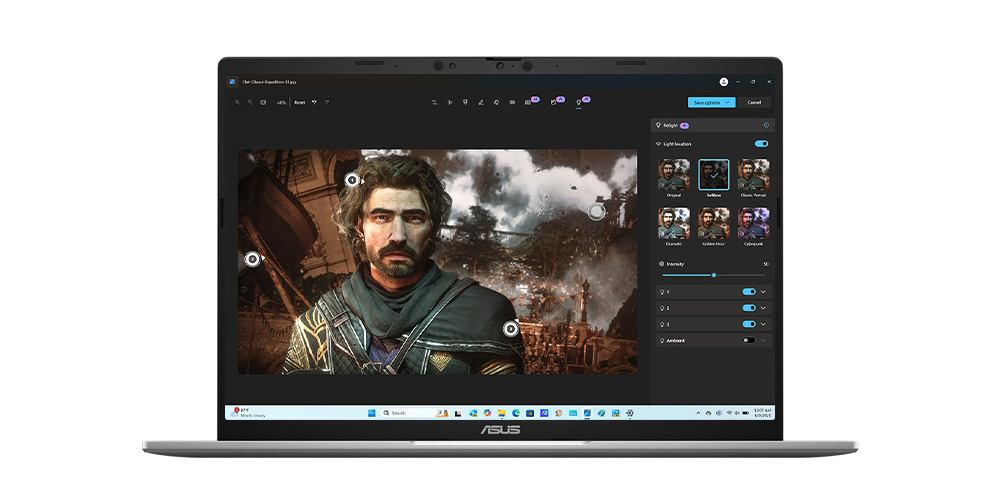
Task: Click the Intensity slider track
Action: click(x=714, y=275)
